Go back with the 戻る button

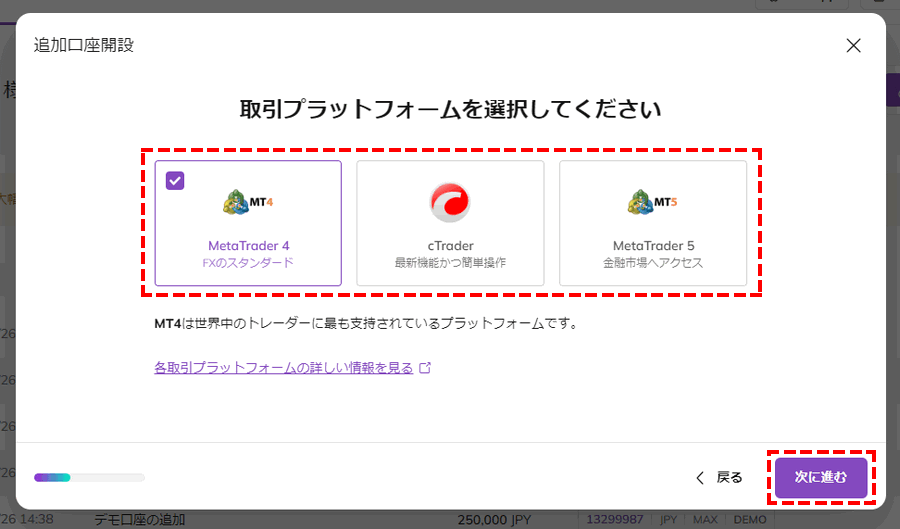coord(719,477)
